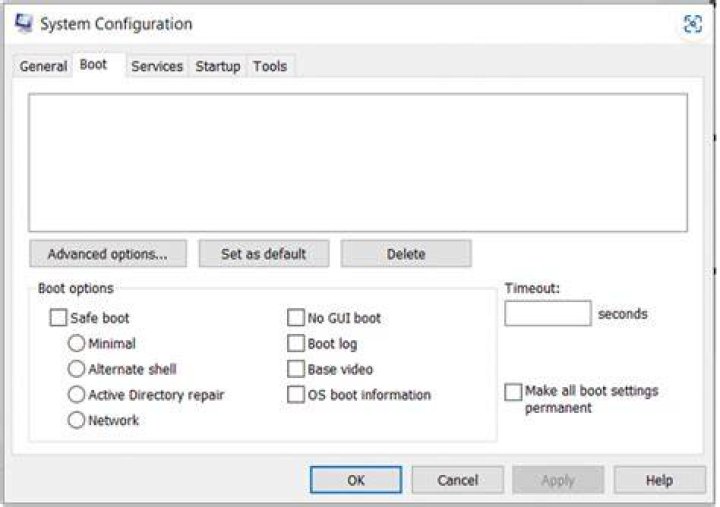The image size is (720, 507).
Task: Open Help for System Configuration
Action: pyautogui.click(x=659, y=480)
